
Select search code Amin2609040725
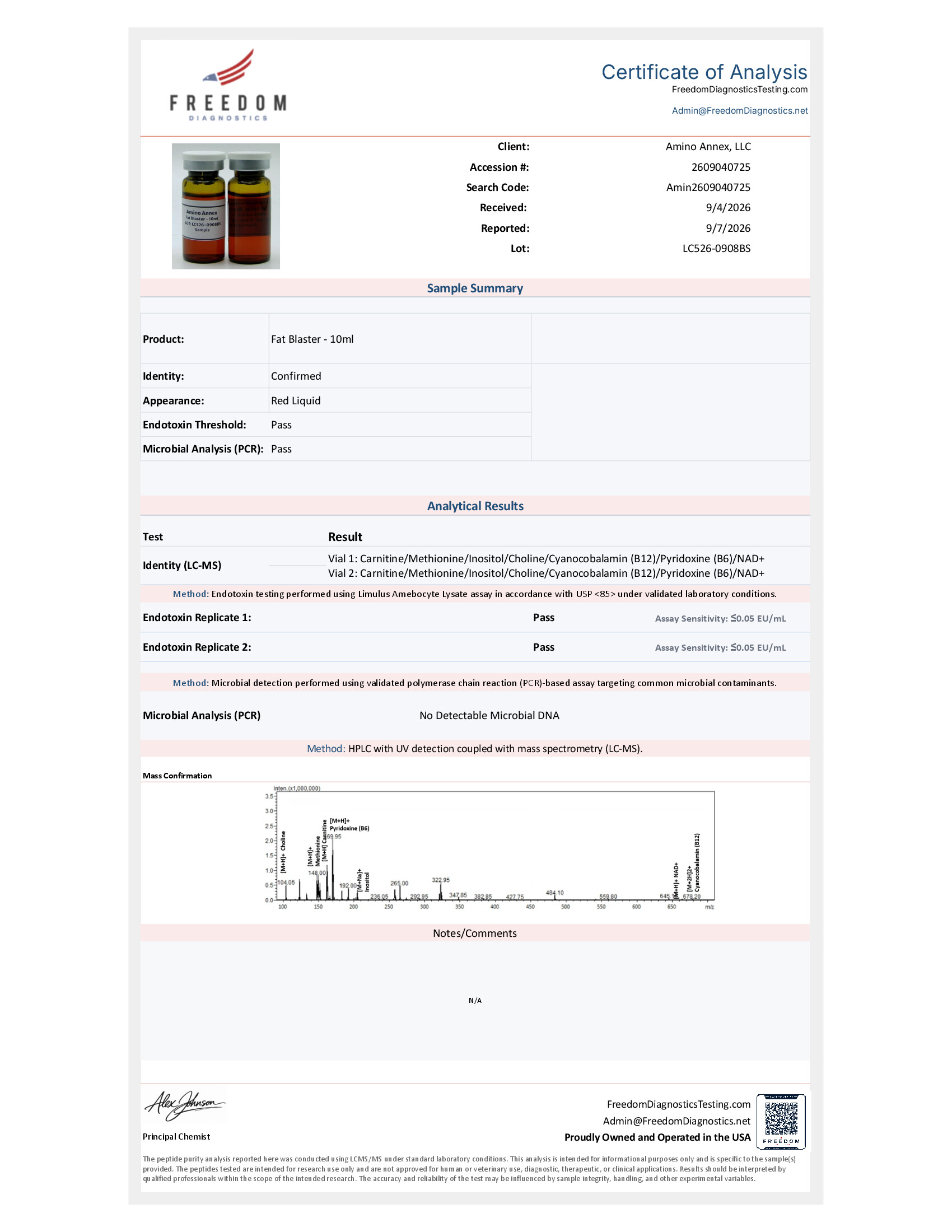click(x=708, y=187)
